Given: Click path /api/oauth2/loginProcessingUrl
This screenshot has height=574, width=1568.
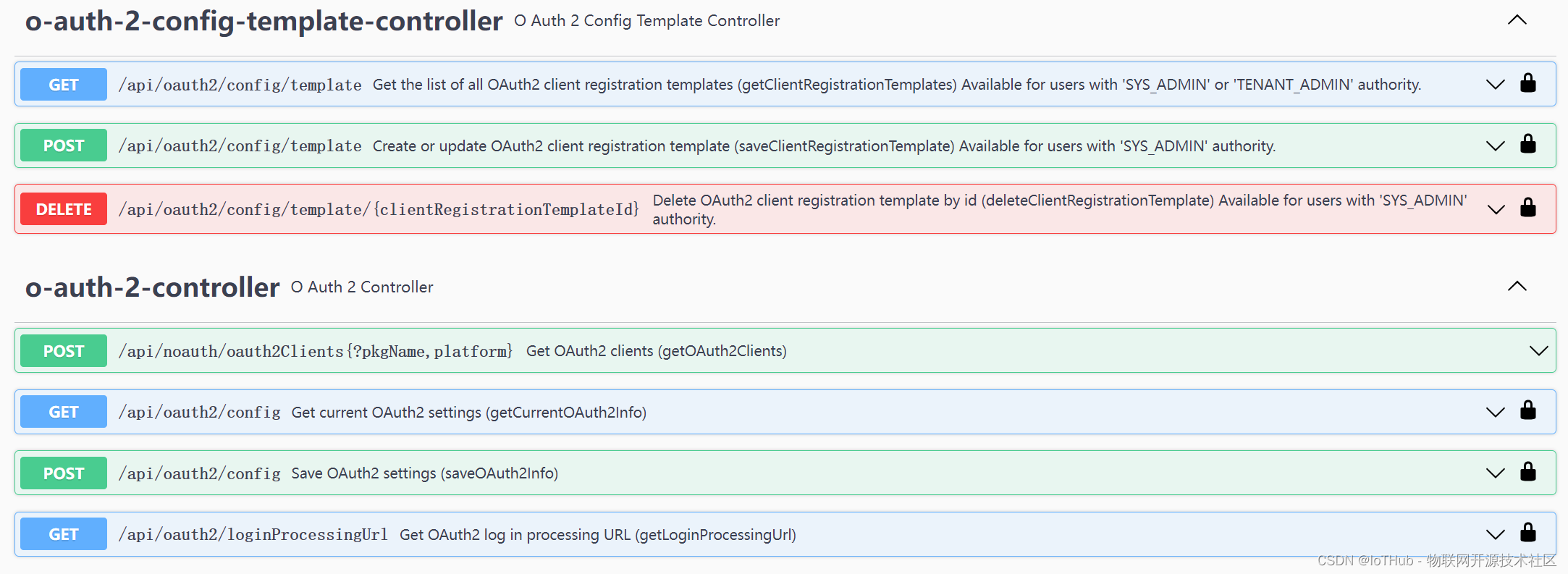Looking at the screenshot, I should [x=253, y=535].
